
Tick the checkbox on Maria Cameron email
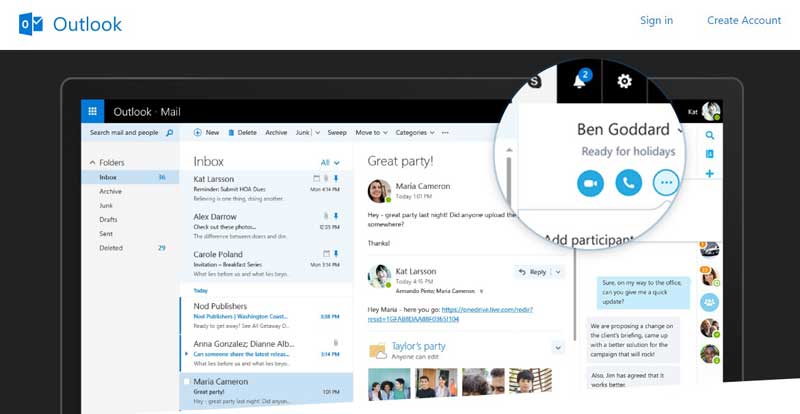187,381
